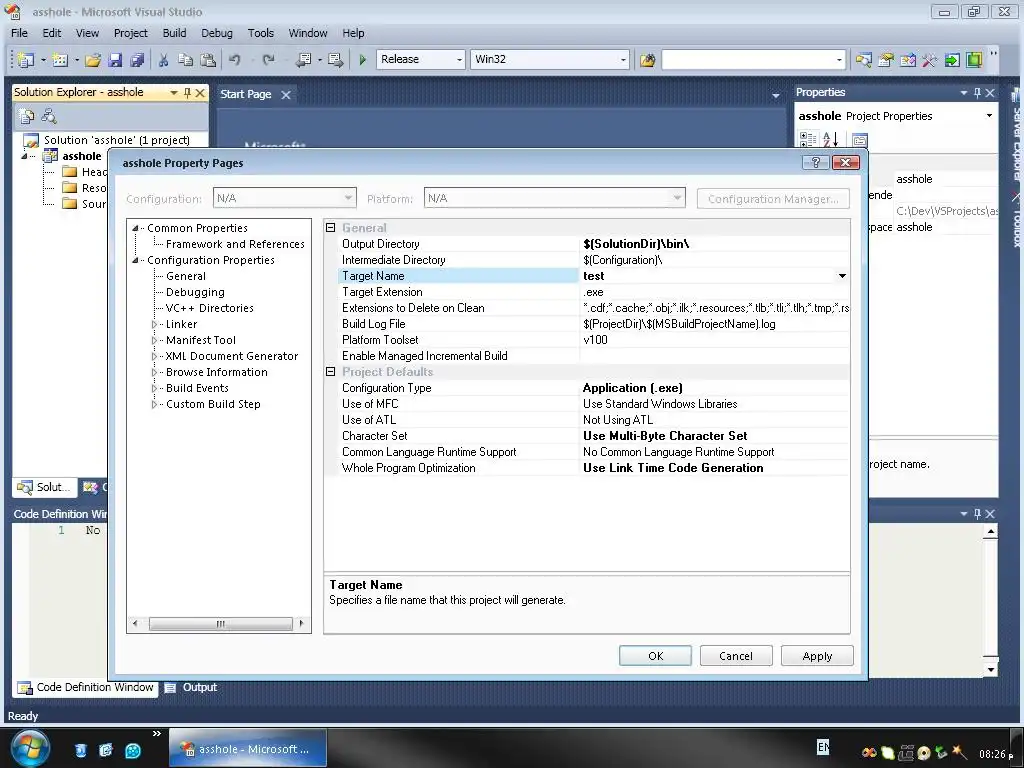Screen dimensions: 1024x768
Task: Open the Project menu
Action: (131, 33)
